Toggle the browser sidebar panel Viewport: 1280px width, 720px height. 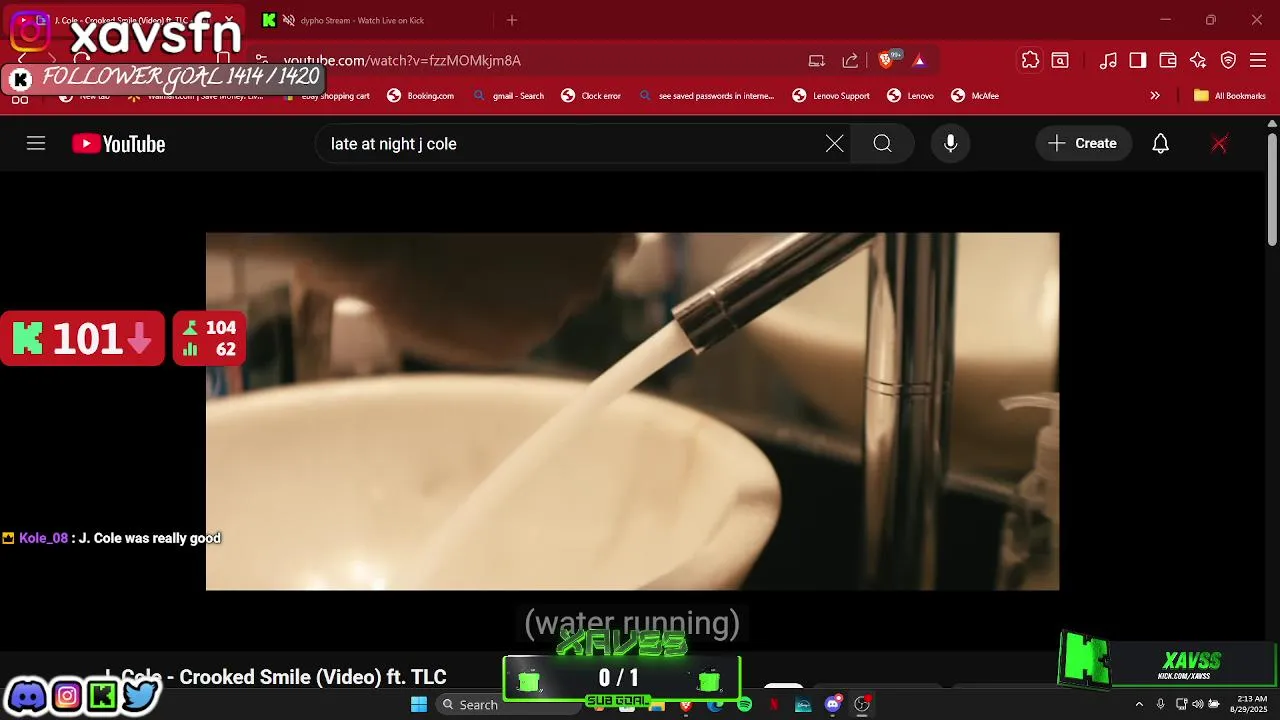pos(1138,61)
